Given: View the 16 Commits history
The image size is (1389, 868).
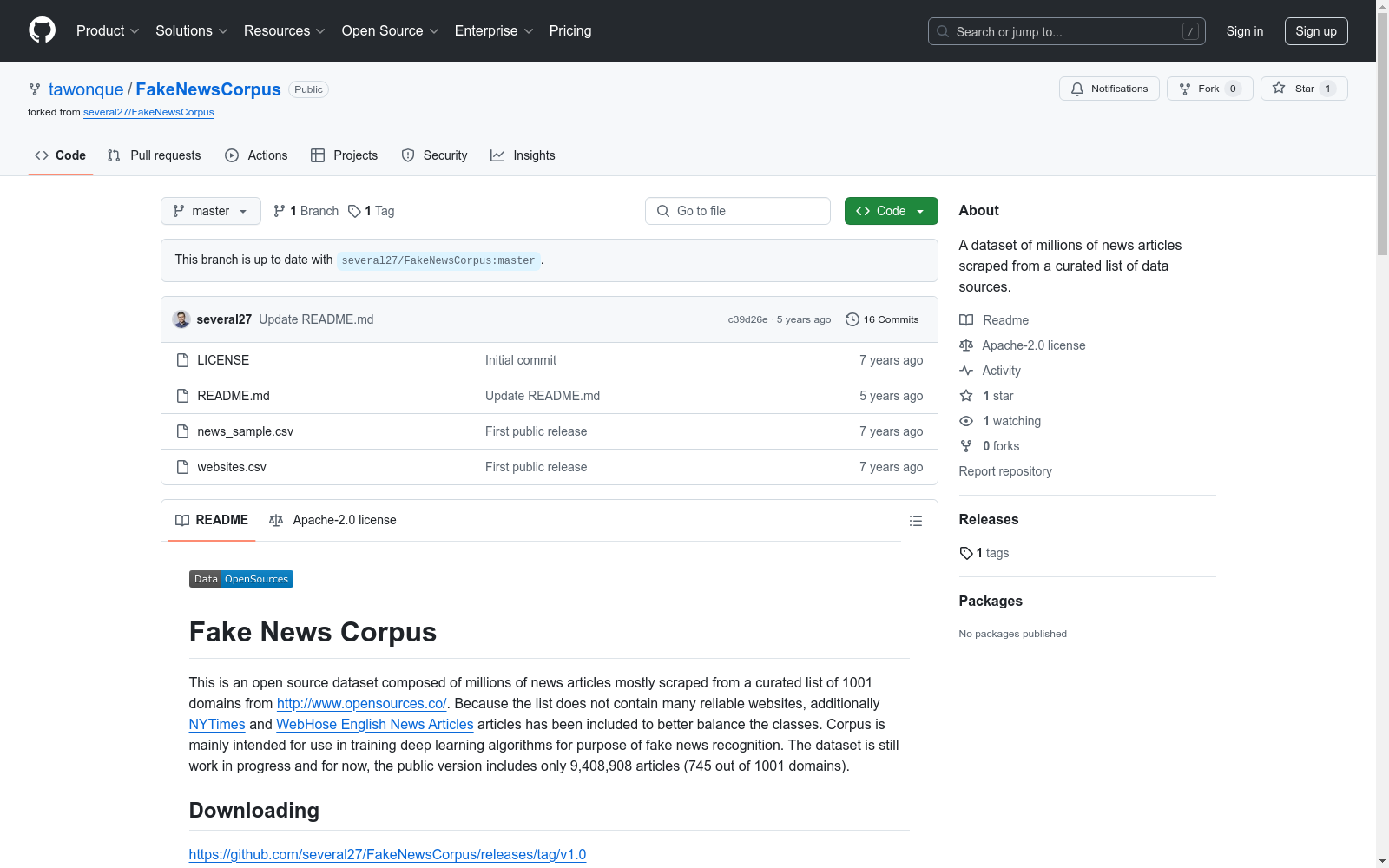Looking at the screenshot, I should [882, 319].
